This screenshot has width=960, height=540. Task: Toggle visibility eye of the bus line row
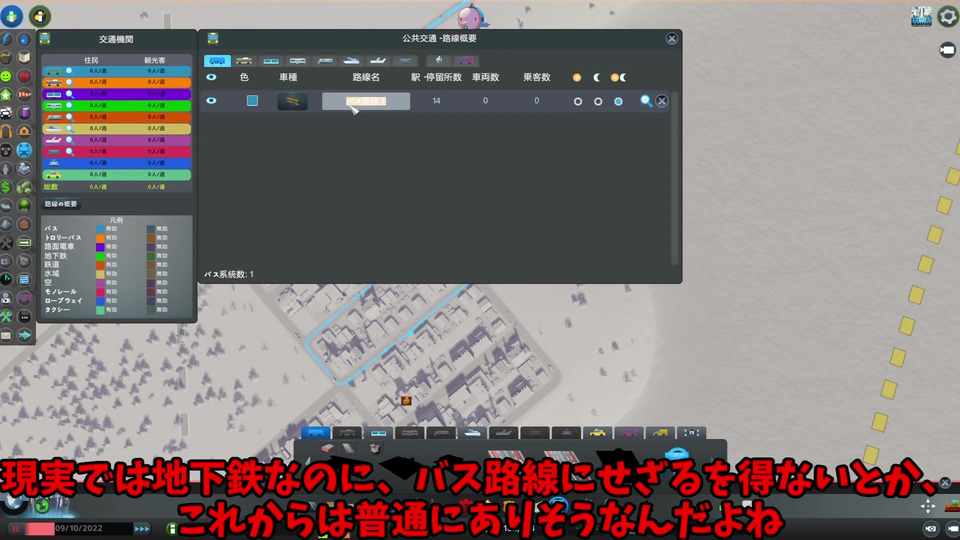click(211, 100)
